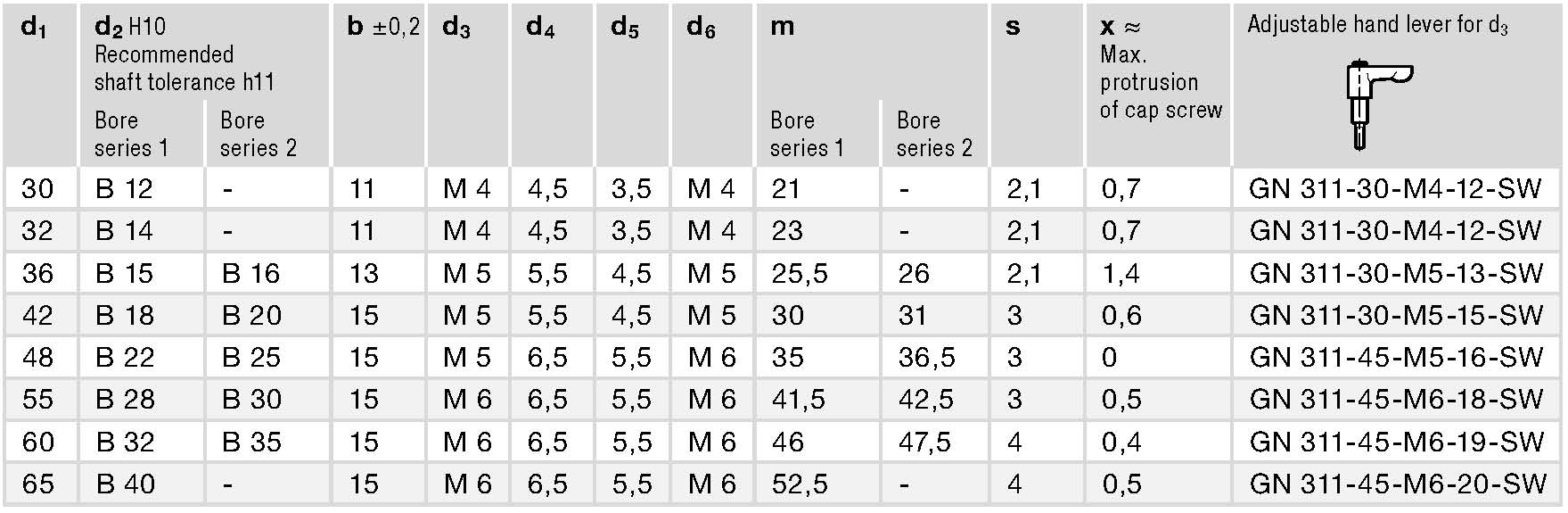The height and width of the screenshot is (513, 1568).
Task: Select the GN 311-45-M5-16-SW lever entry
Action: pos(1395,357)
